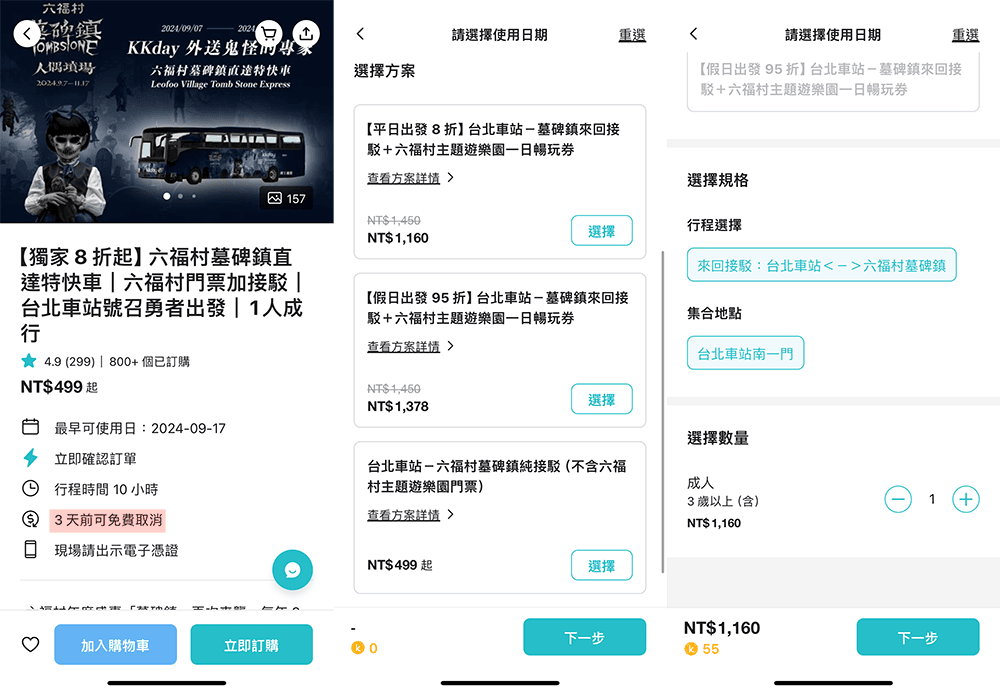Select the 來回接駁 itinerary option
This screenshot has height=692, width=1000.
(821, 265)
